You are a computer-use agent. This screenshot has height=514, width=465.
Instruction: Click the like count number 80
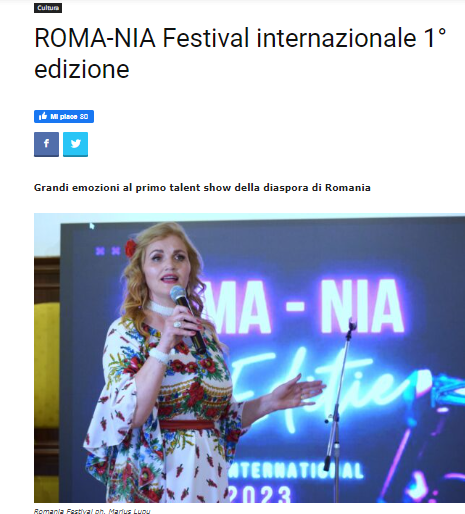pyautogui.click(x=84, y=117)
